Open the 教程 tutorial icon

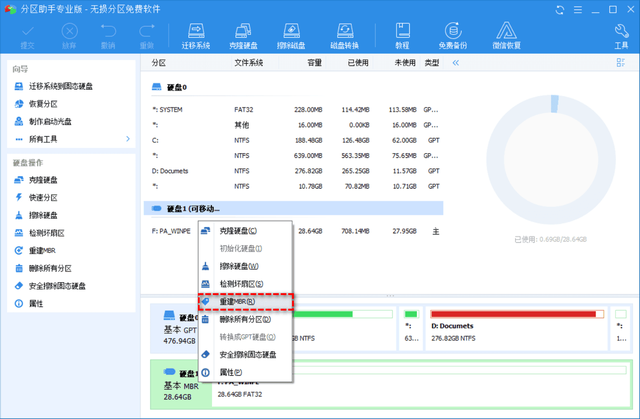(402, 36)
